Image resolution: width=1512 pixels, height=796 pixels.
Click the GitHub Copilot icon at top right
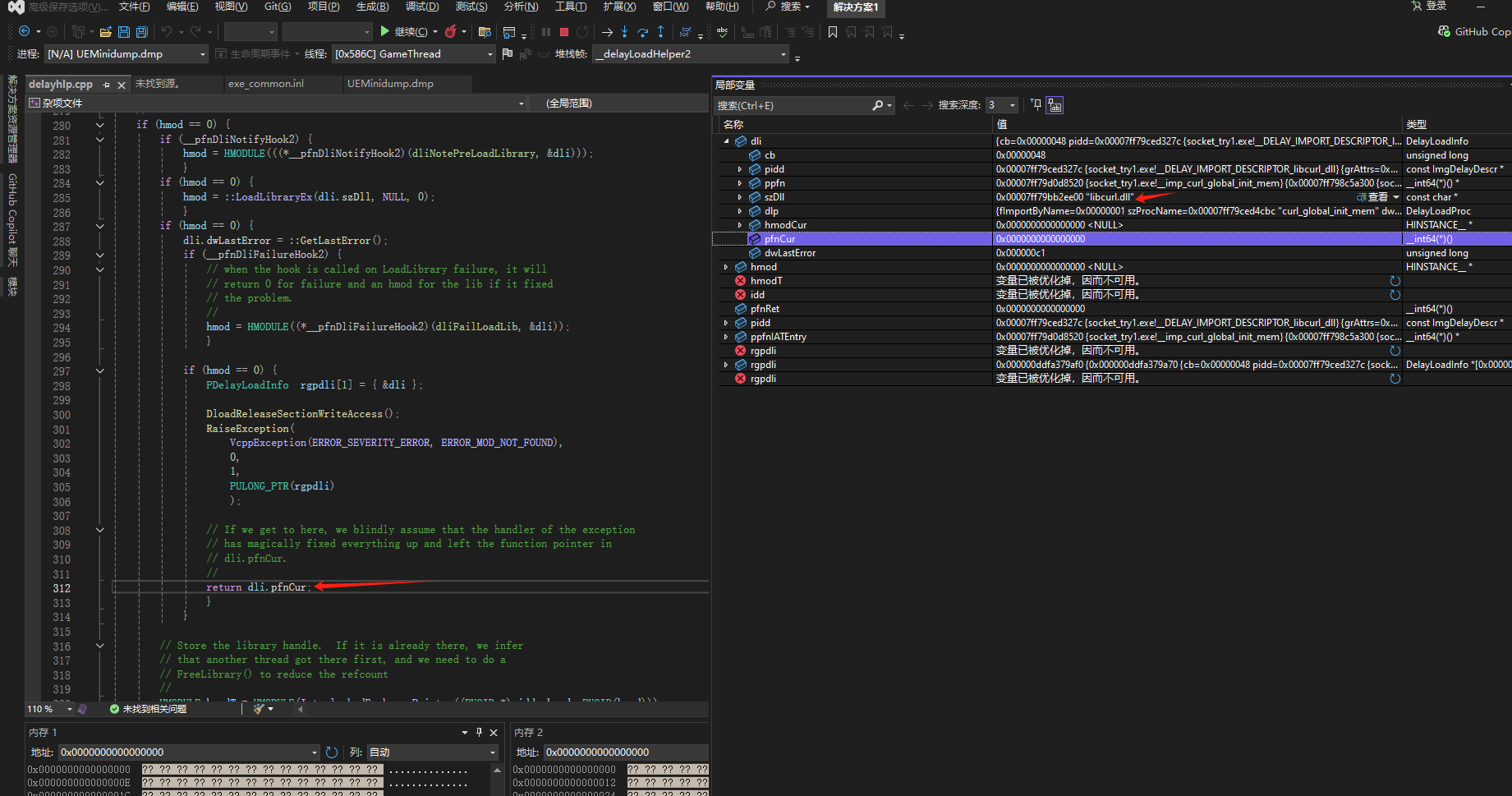(x=1444, y=31)
